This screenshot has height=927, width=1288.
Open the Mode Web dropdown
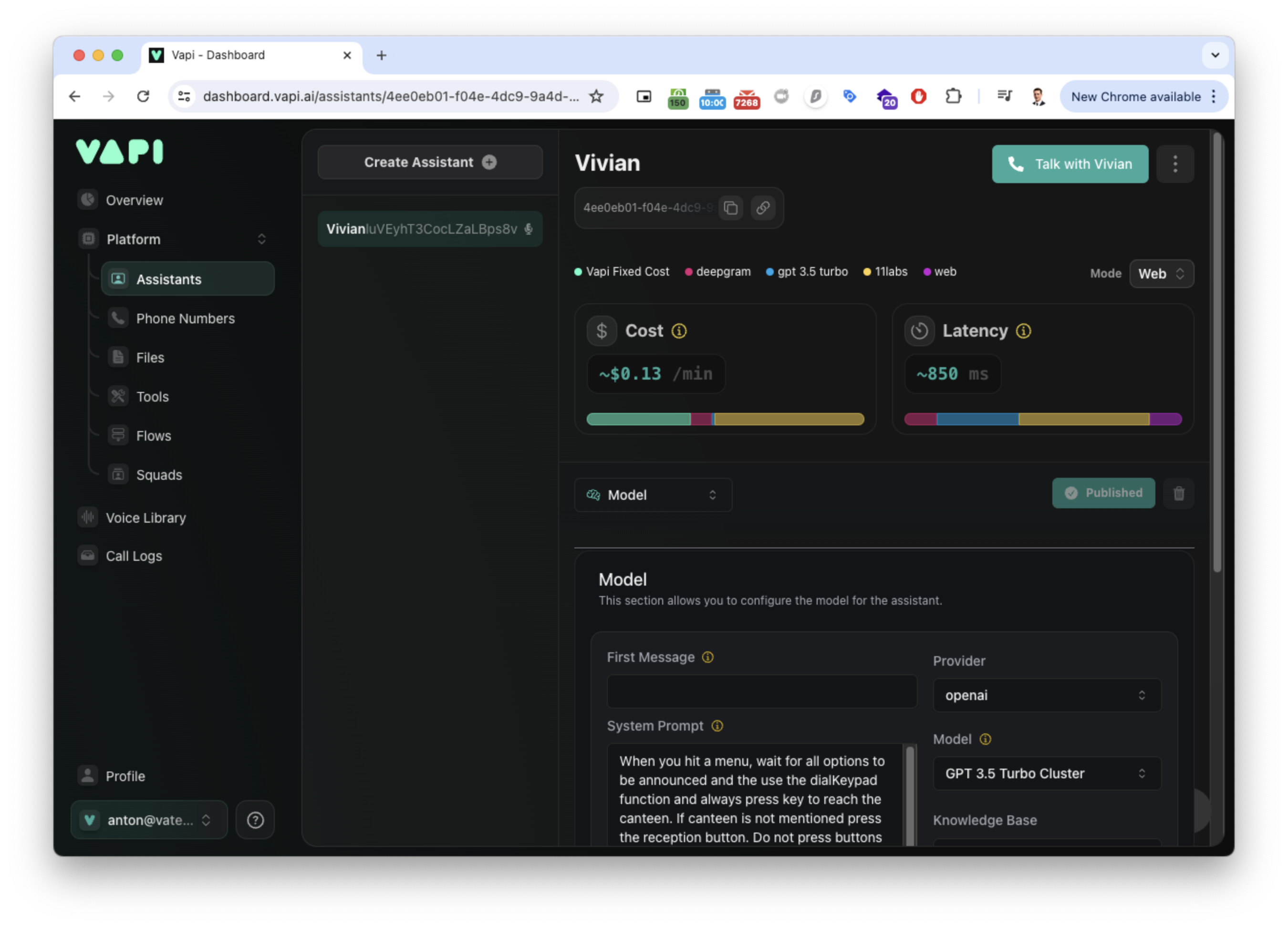point(1162,274)
